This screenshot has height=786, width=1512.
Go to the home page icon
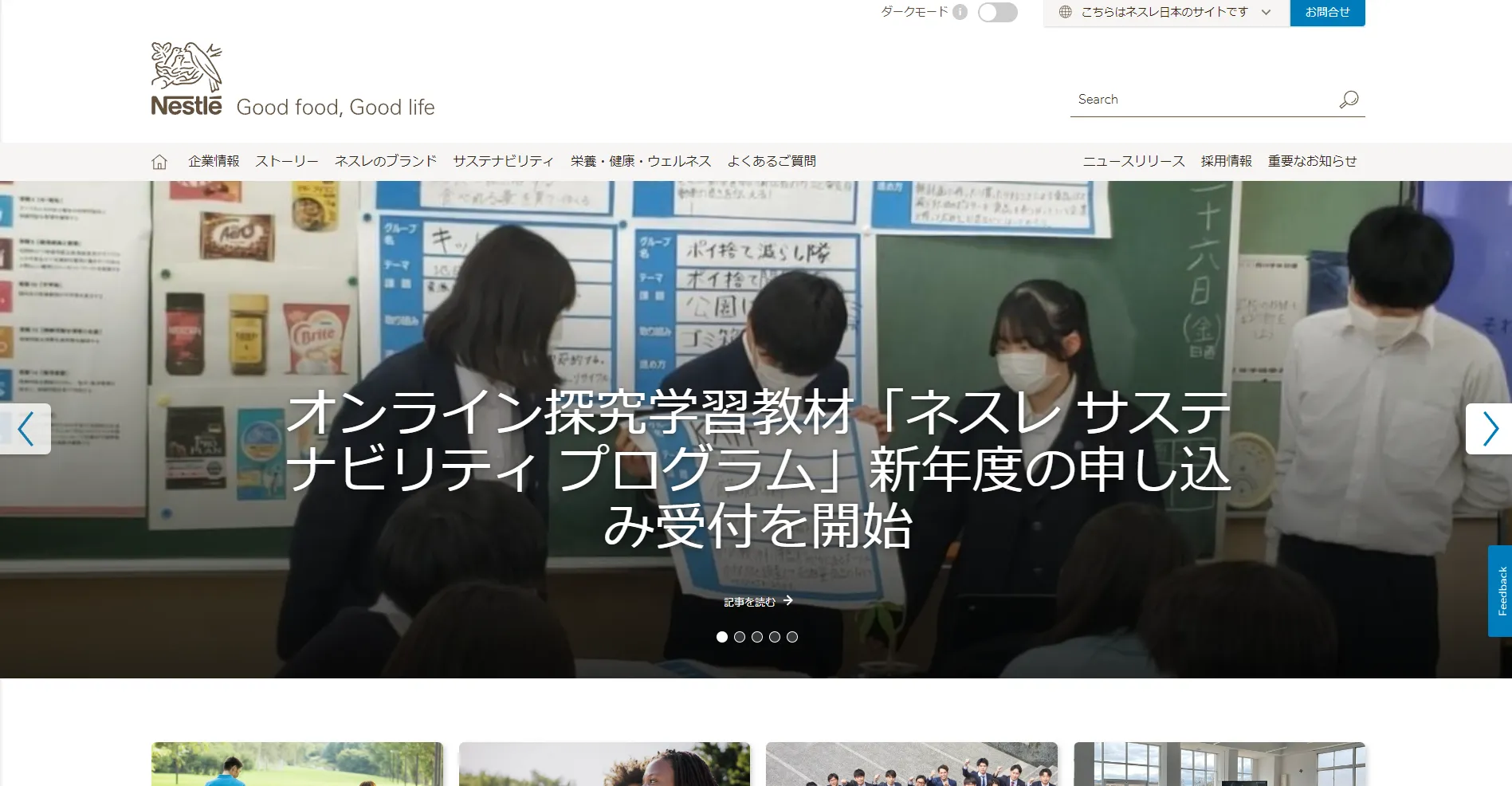click(159, 162)
